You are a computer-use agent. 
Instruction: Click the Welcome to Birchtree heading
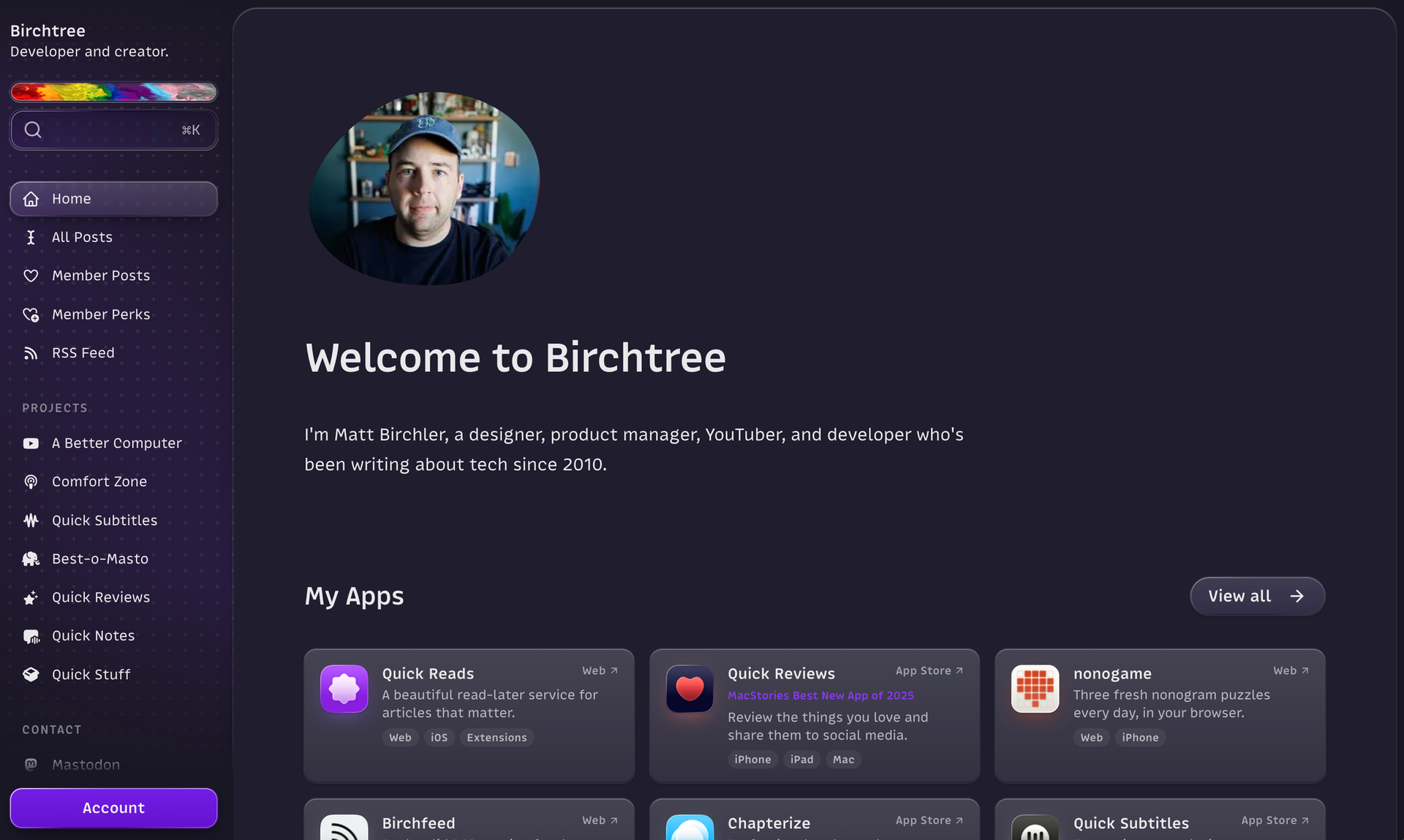[x=516, y=357]
